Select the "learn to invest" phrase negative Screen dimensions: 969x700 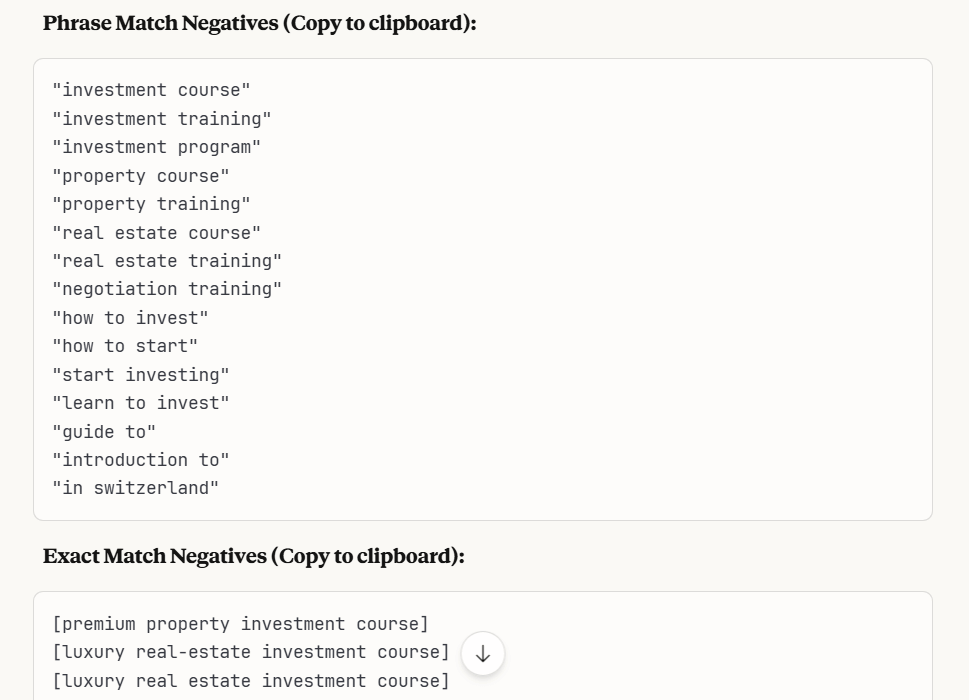pyautogui.click(x=142, y=402)
